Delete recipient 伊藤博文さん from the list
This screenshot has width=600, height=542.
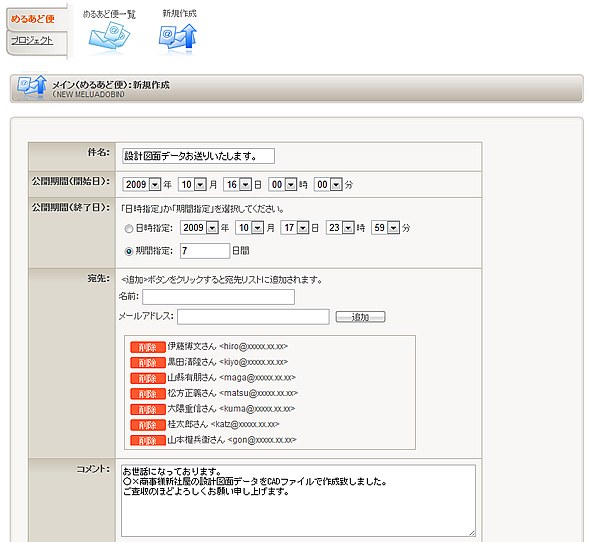click(x=147, y=346)
